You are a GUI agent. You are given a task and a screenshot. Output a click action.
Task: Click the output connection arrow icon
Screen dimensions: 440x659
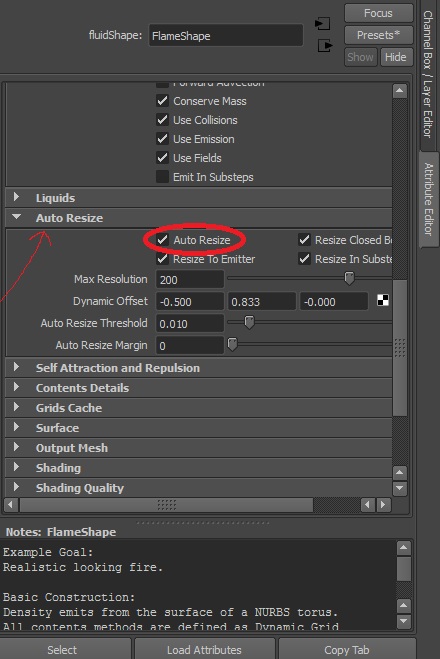[x=325, y=45]
